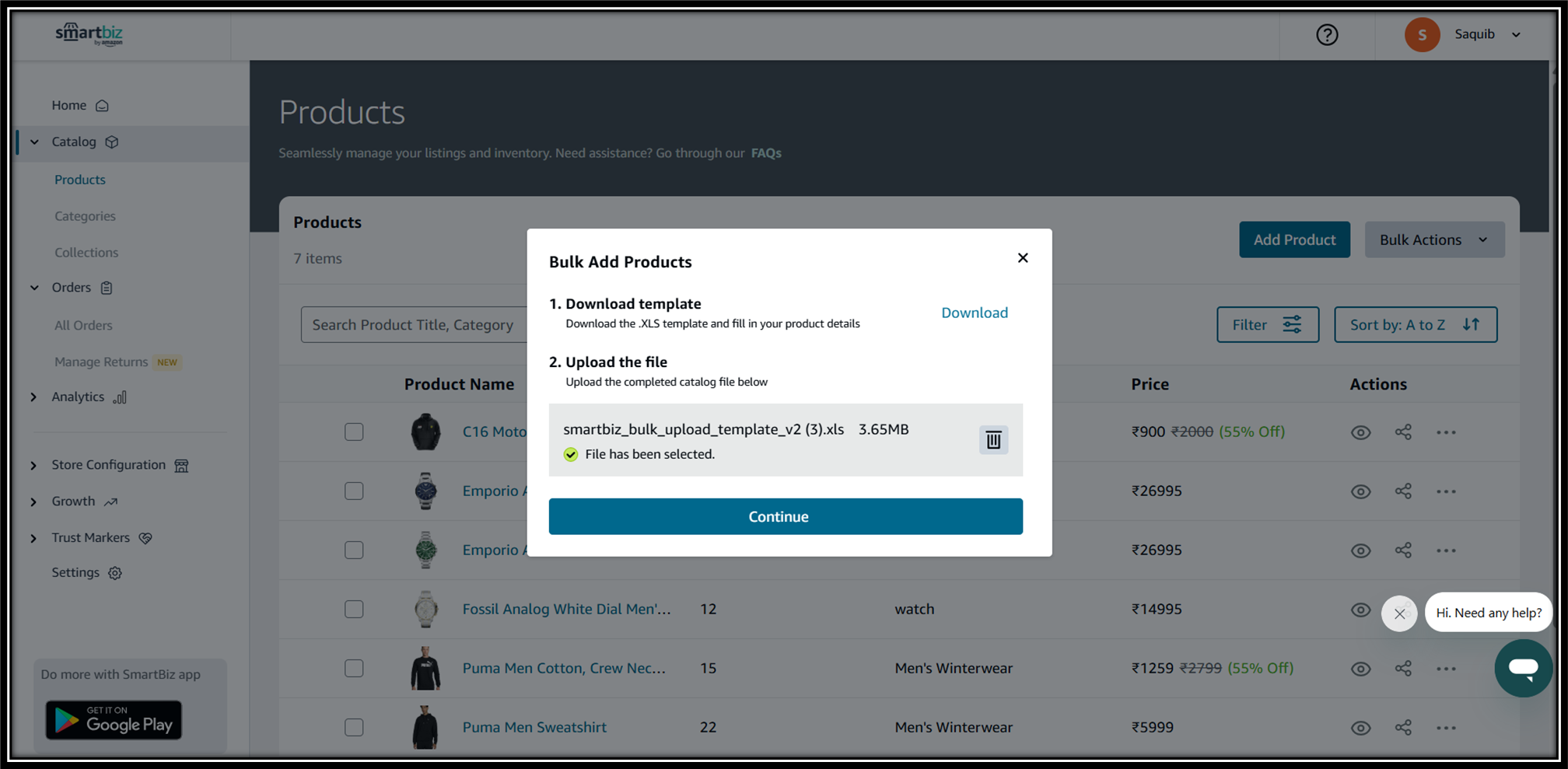
Task: Toggle eye visibility for ₹1259 Puma row
Action: 1360,669
